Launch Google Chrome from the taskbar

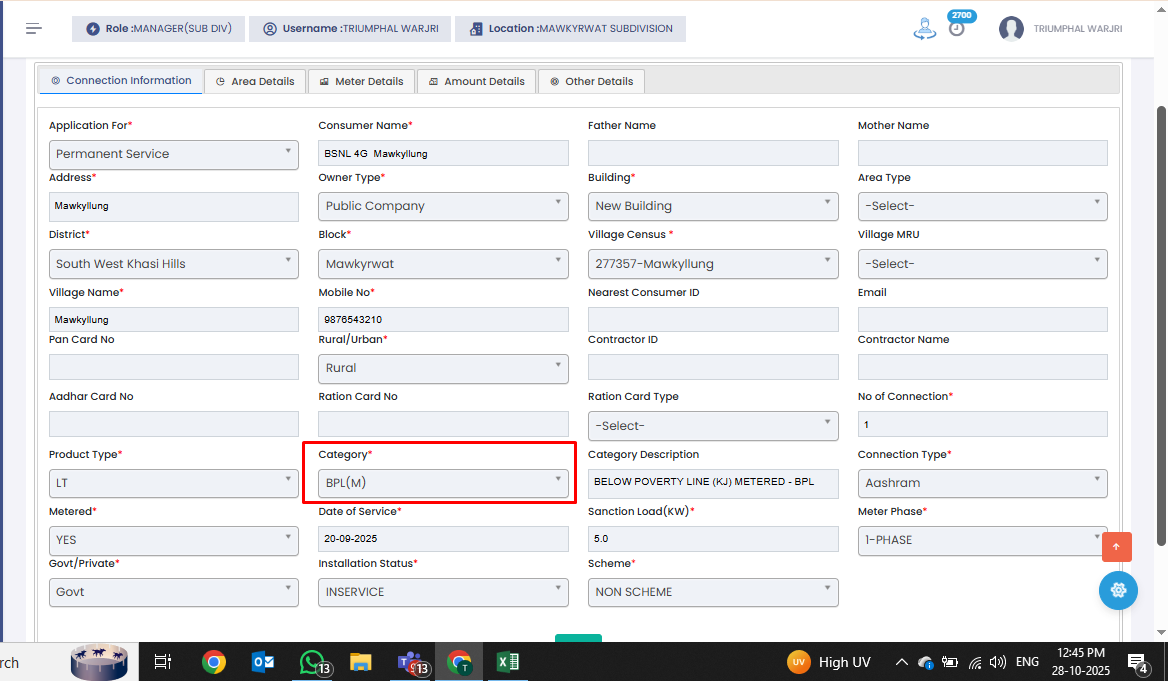pos(214,662)
